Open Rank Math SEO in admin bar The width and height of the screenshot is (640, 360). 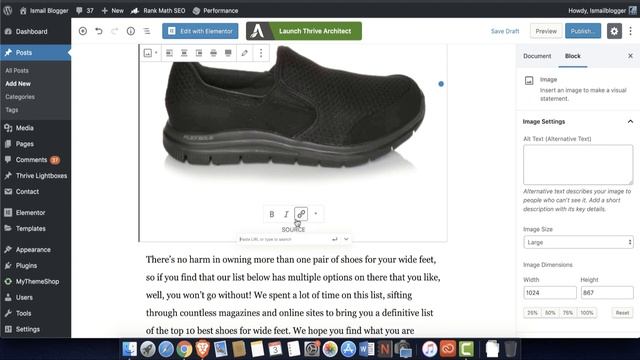(x=158, y=11)
